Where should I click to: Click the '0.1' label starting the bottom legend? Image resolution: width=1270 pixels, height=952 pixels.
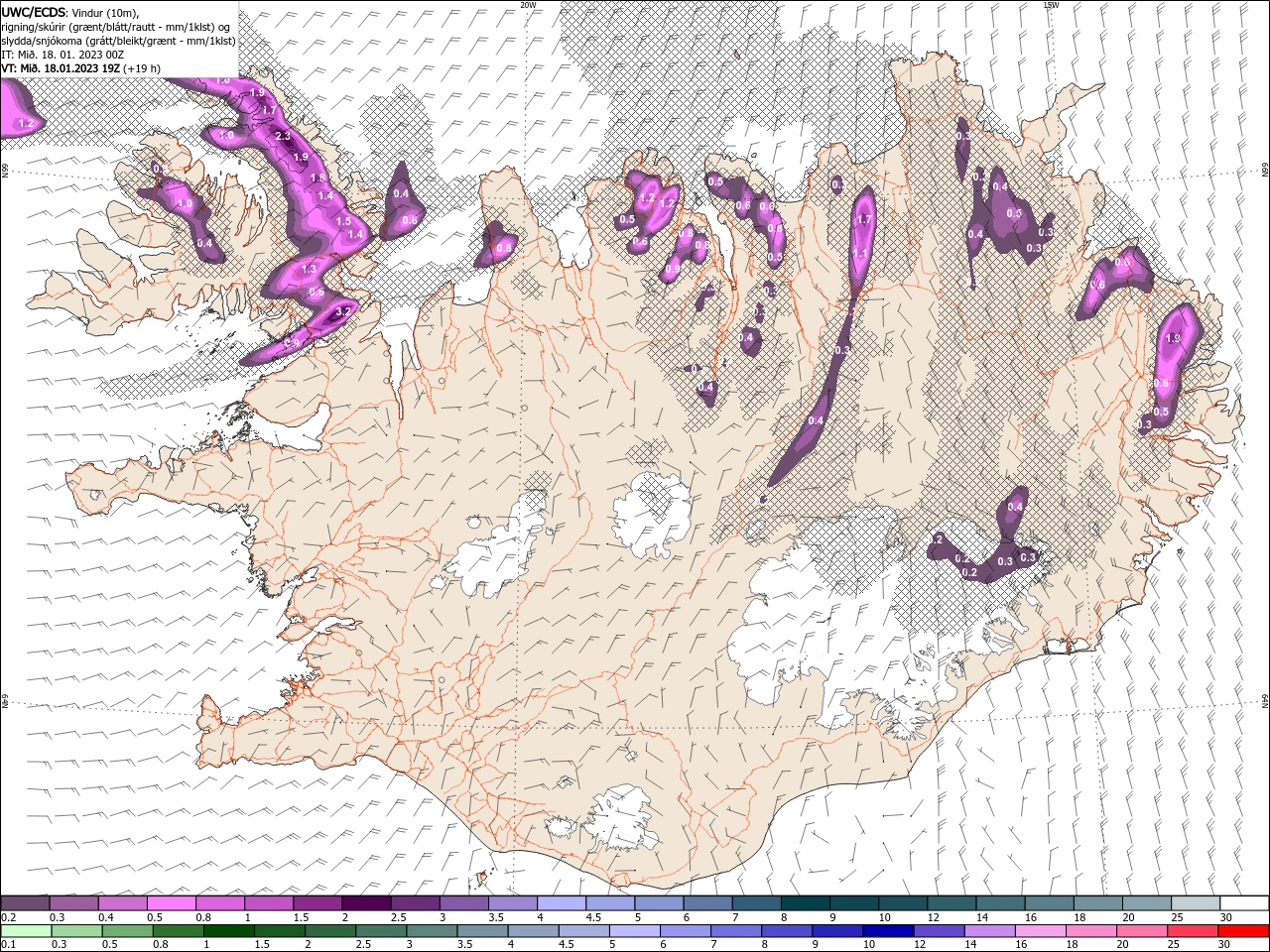[x=8, y=945]
